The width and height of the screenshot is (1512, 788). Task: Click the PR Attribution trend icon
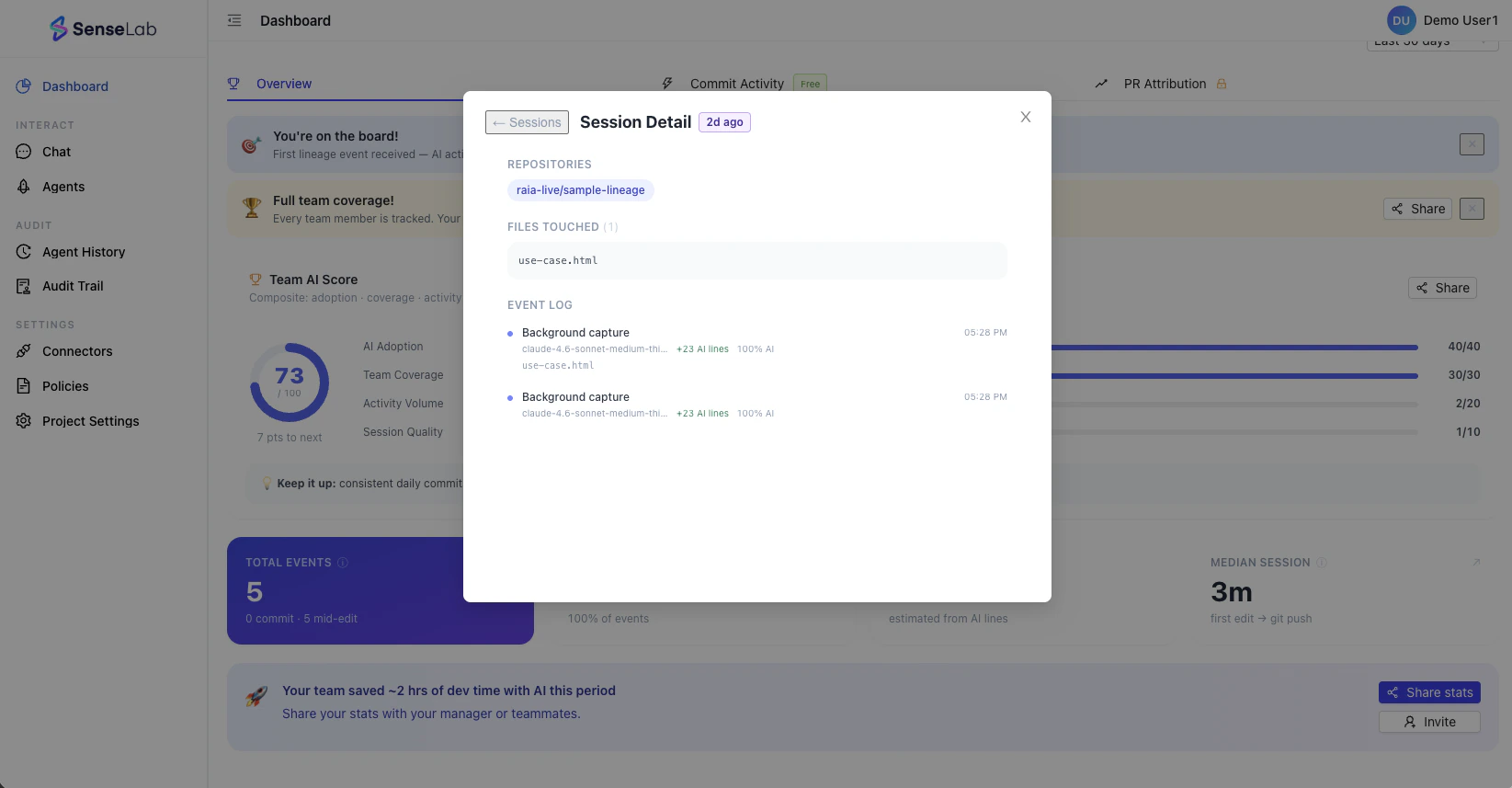1101,84
